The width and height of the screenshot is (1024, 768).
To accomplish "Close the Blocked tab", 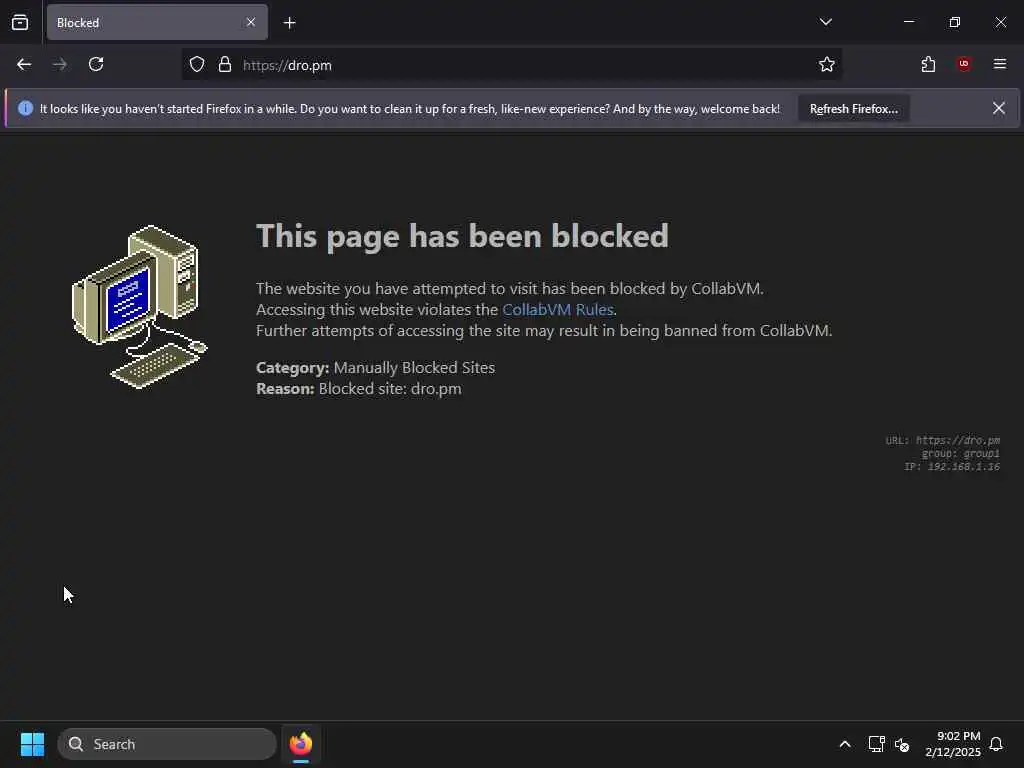I will click(251, 22).
